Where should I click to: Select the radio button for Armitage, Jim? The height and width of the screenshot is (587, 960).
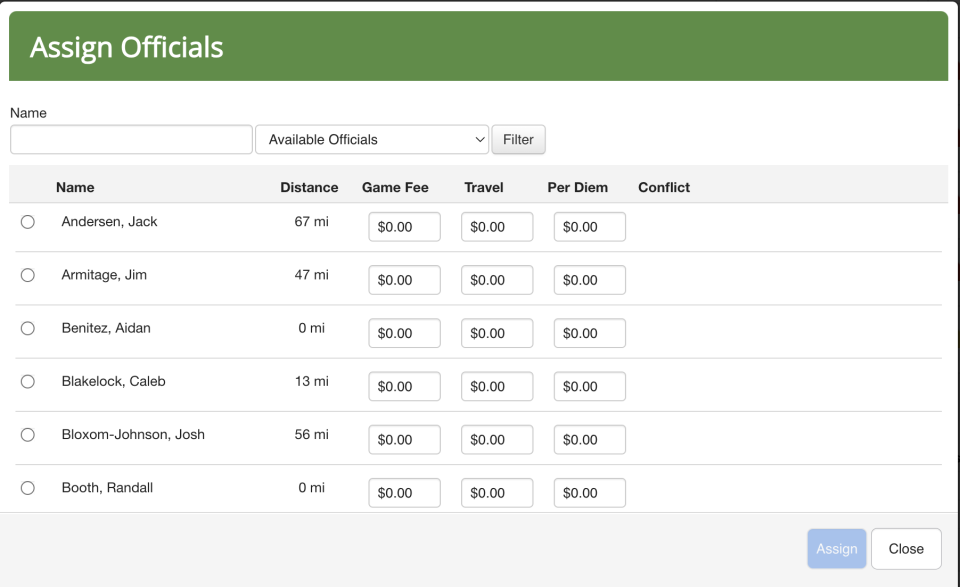[x=28, y=275]
